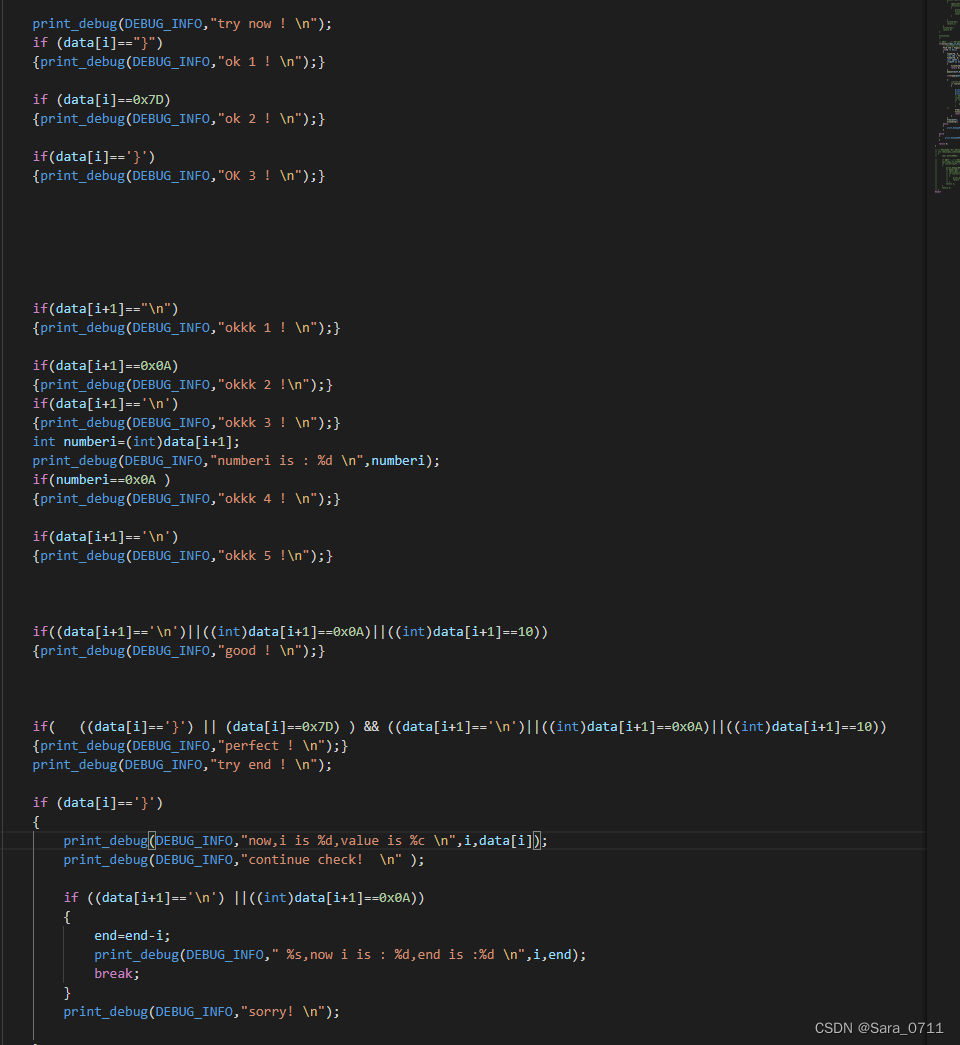Image resolution: width=960 pixels, height=1045 pixels.
Task: Click the line 'if(numberi==0x0A )'
Action: pos(102,480)
